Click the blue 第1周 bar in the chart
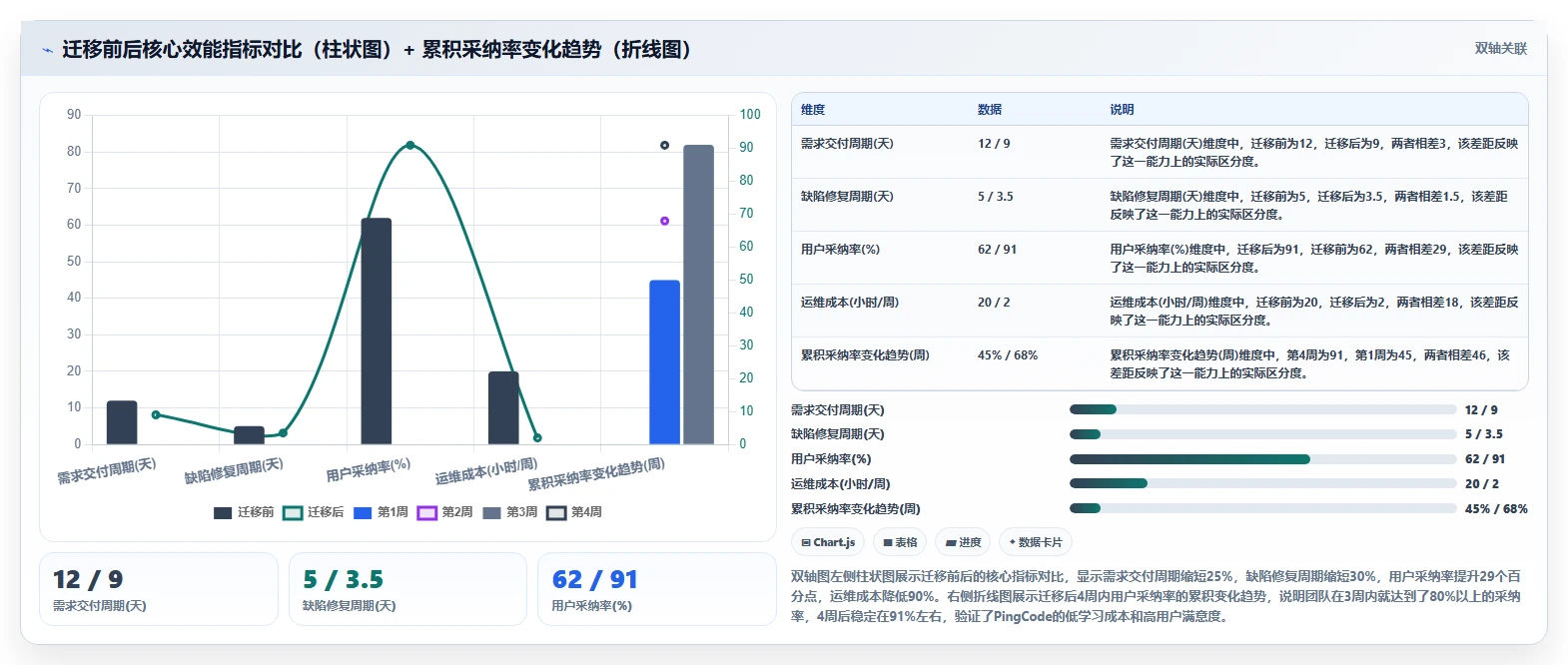This screenshot has width=1568, height=665. (664, 362)
